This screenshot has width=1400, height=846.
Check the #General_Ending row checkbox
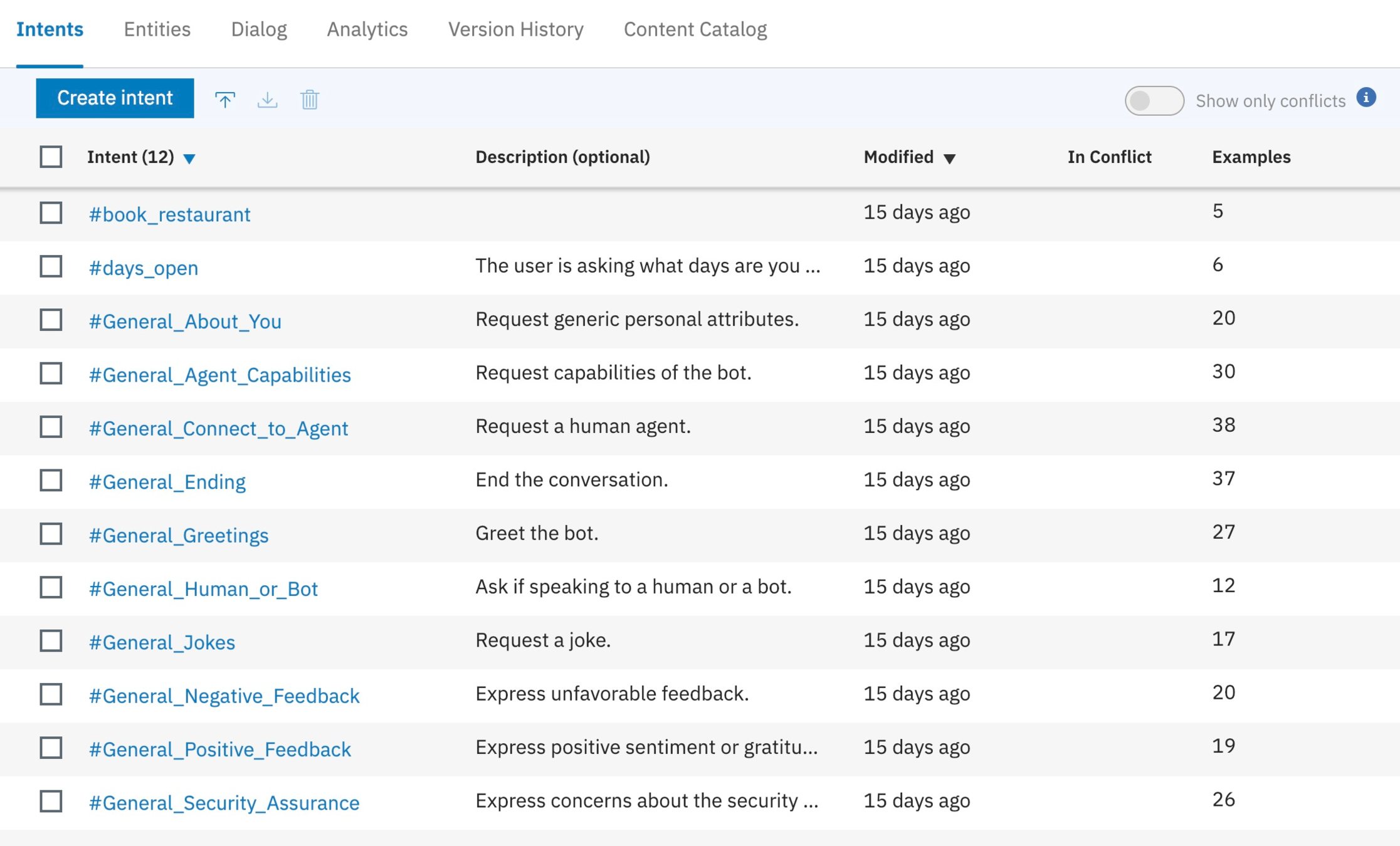click(x=51, y=481)
